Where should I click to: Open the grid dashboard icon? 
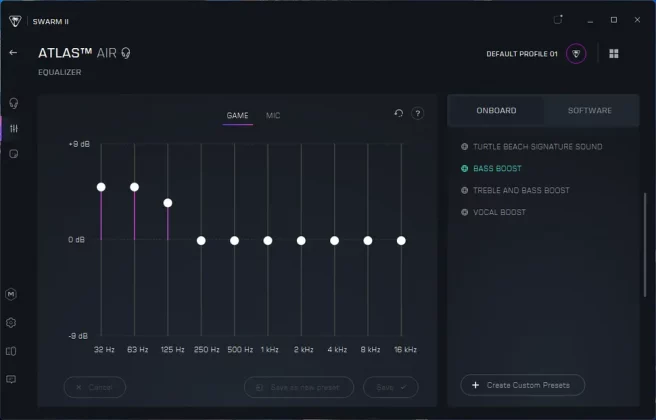tap(613, 54)
